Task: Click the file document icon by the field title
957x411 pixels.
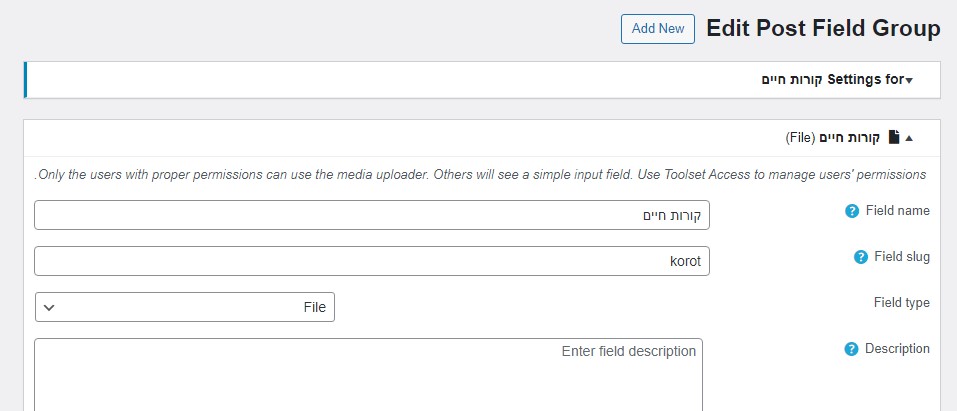Action: point(894,137)
